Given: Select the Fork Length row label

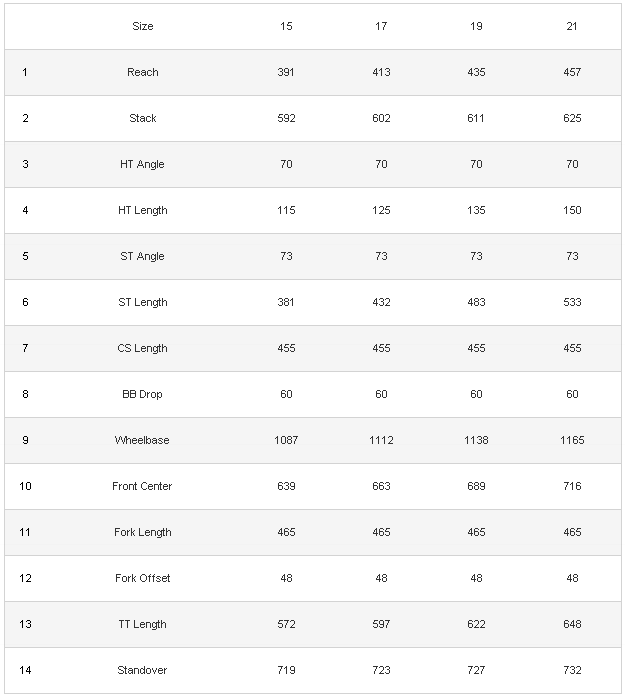Looking at the screenshot, I should pyautogui.click(x=143, y=532).
